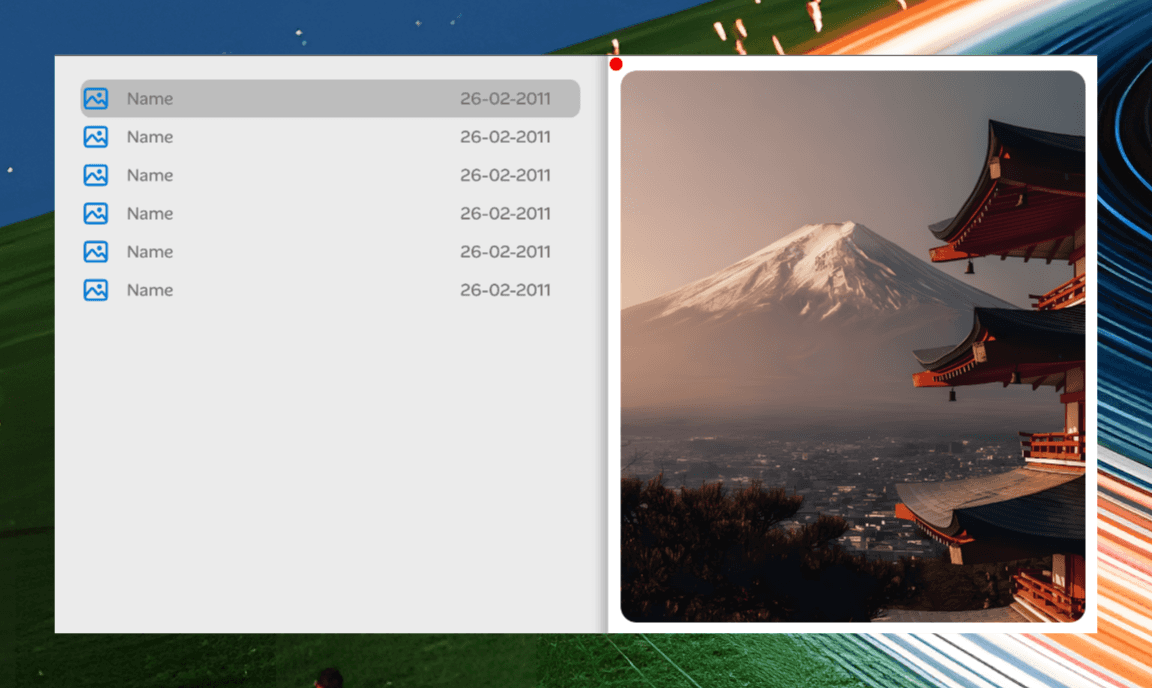The image size is (1152, 688).
Task: Click the 26-02-2011 date in the second row
Action: [x=505, y=137]
